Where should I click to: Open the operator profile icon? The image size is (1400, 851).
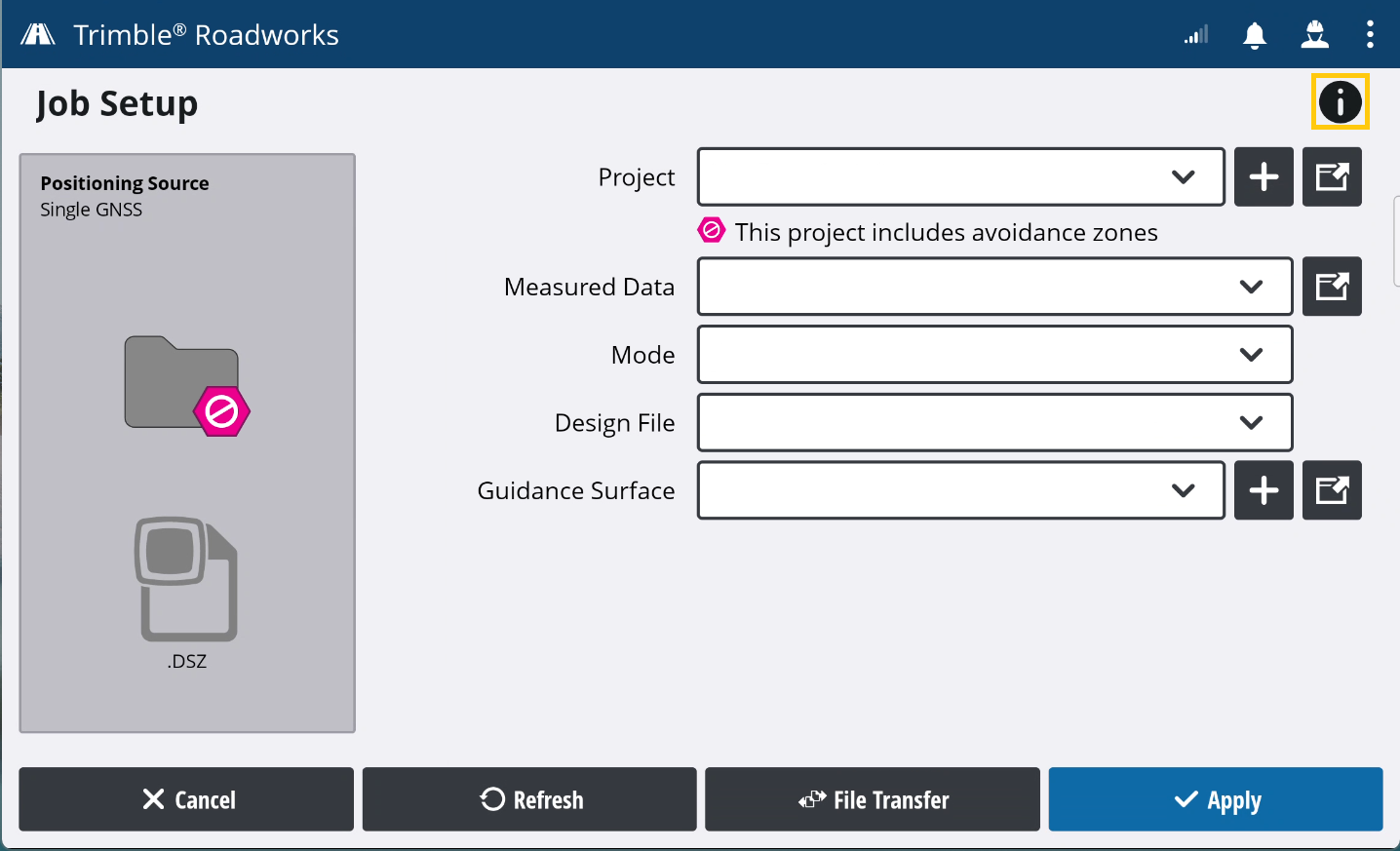click(1315, 35)
